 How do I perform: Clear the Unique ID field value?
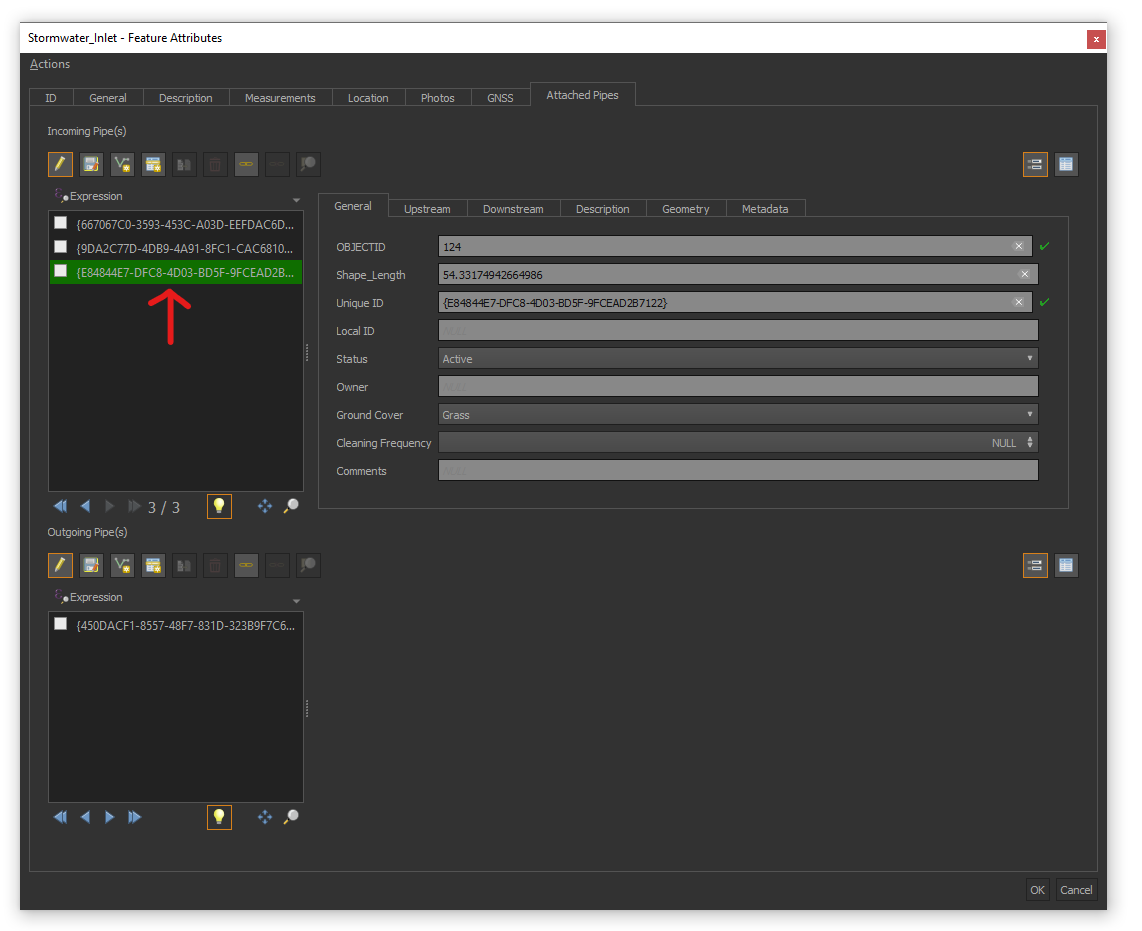tap(1019, 302)
